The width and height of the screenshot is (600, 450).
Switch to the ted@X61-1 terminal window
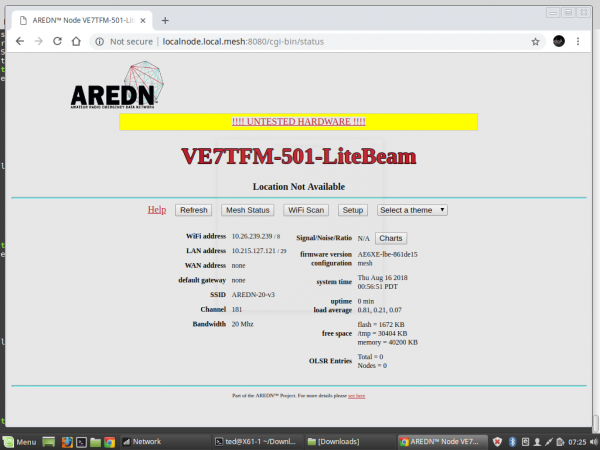tap(258, 442)
